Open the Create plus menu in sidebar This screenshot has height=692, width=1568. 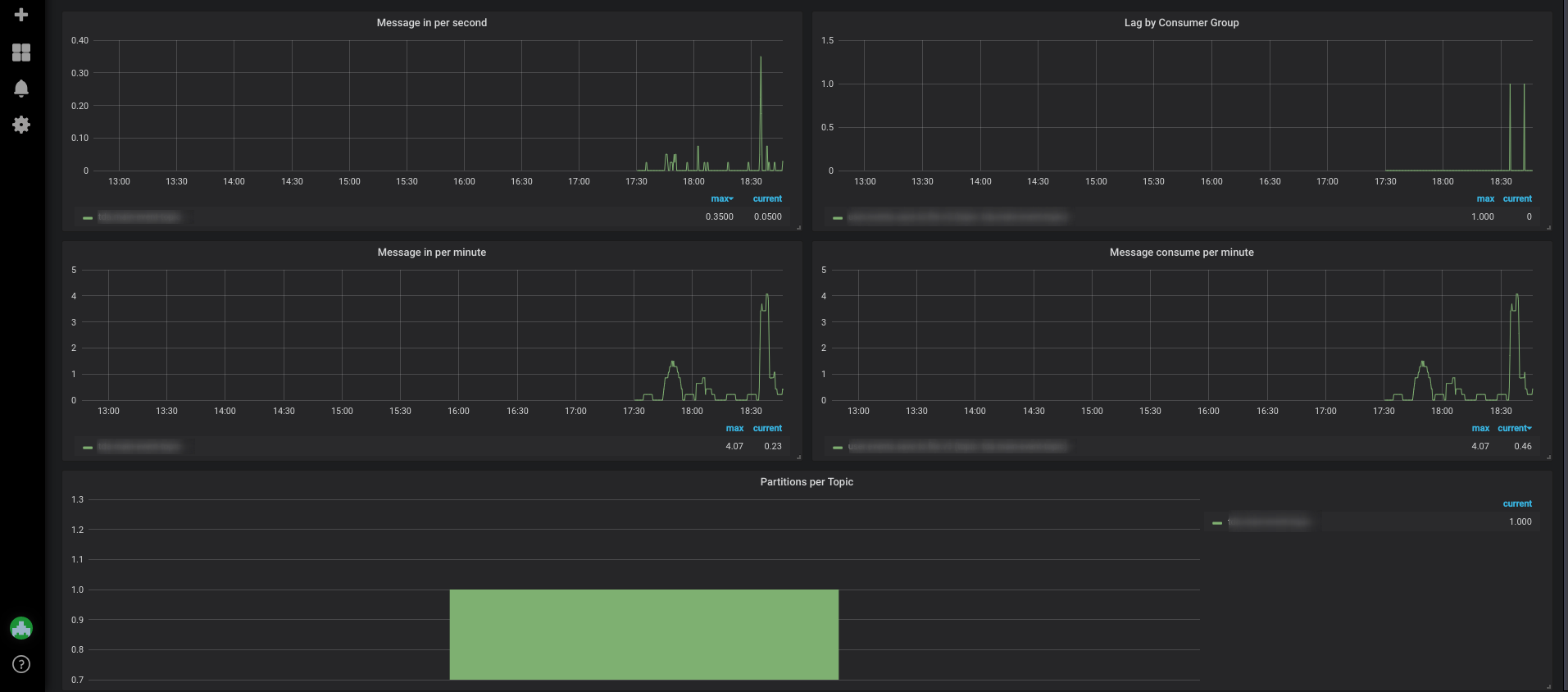point(21,15)
